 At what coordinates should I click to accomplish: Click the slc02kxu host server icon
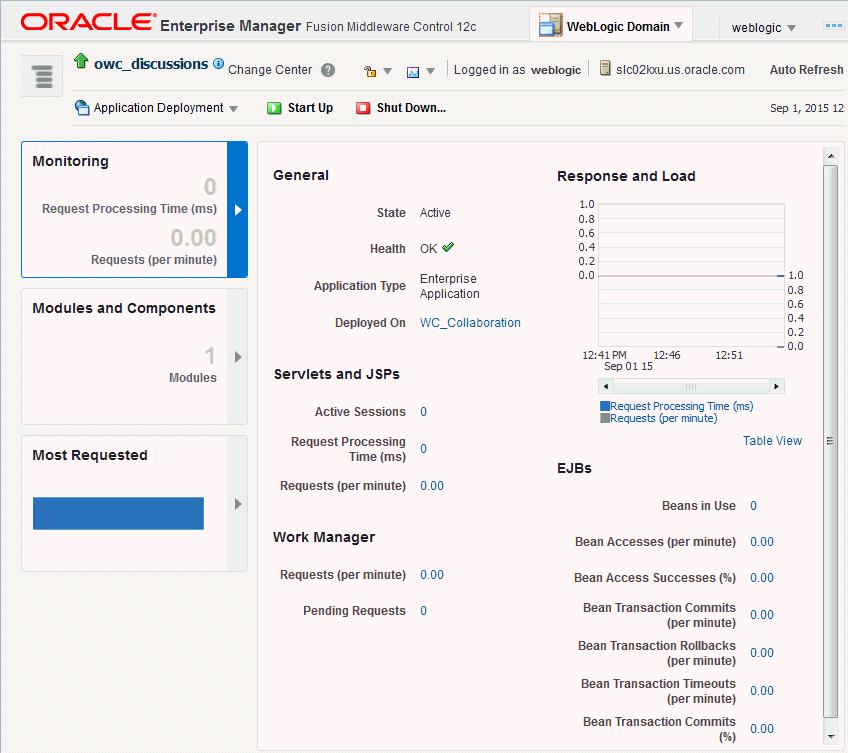pyautogui.click(x=605, y=69)
